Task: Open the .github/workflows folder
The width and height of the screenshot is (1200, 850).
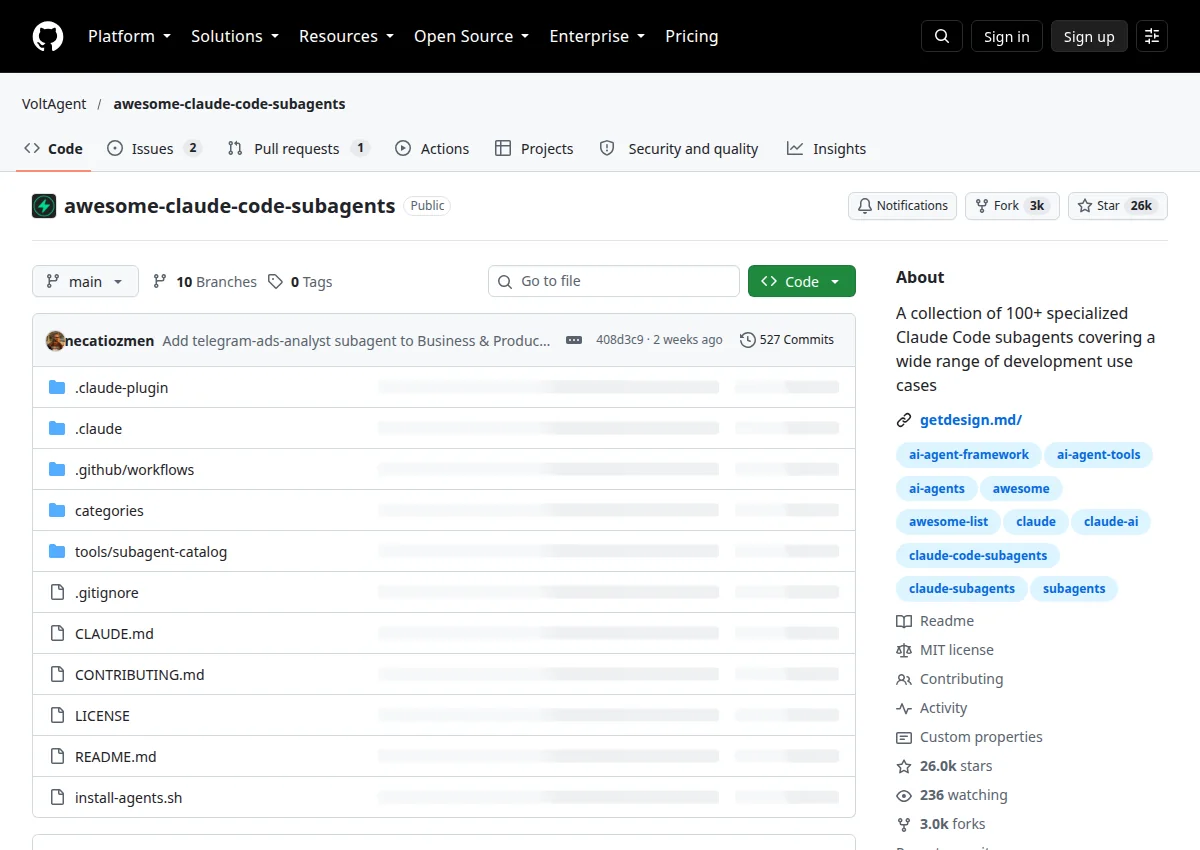Action: point(134,469)
